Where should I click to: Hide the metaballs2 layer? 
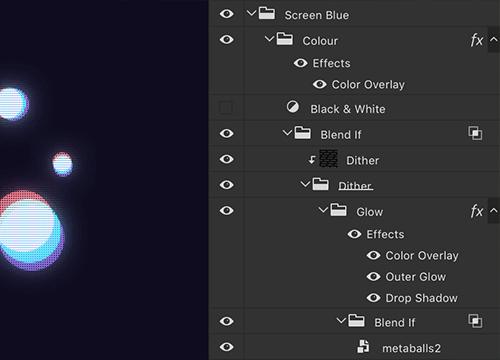[x=227, y=347]
